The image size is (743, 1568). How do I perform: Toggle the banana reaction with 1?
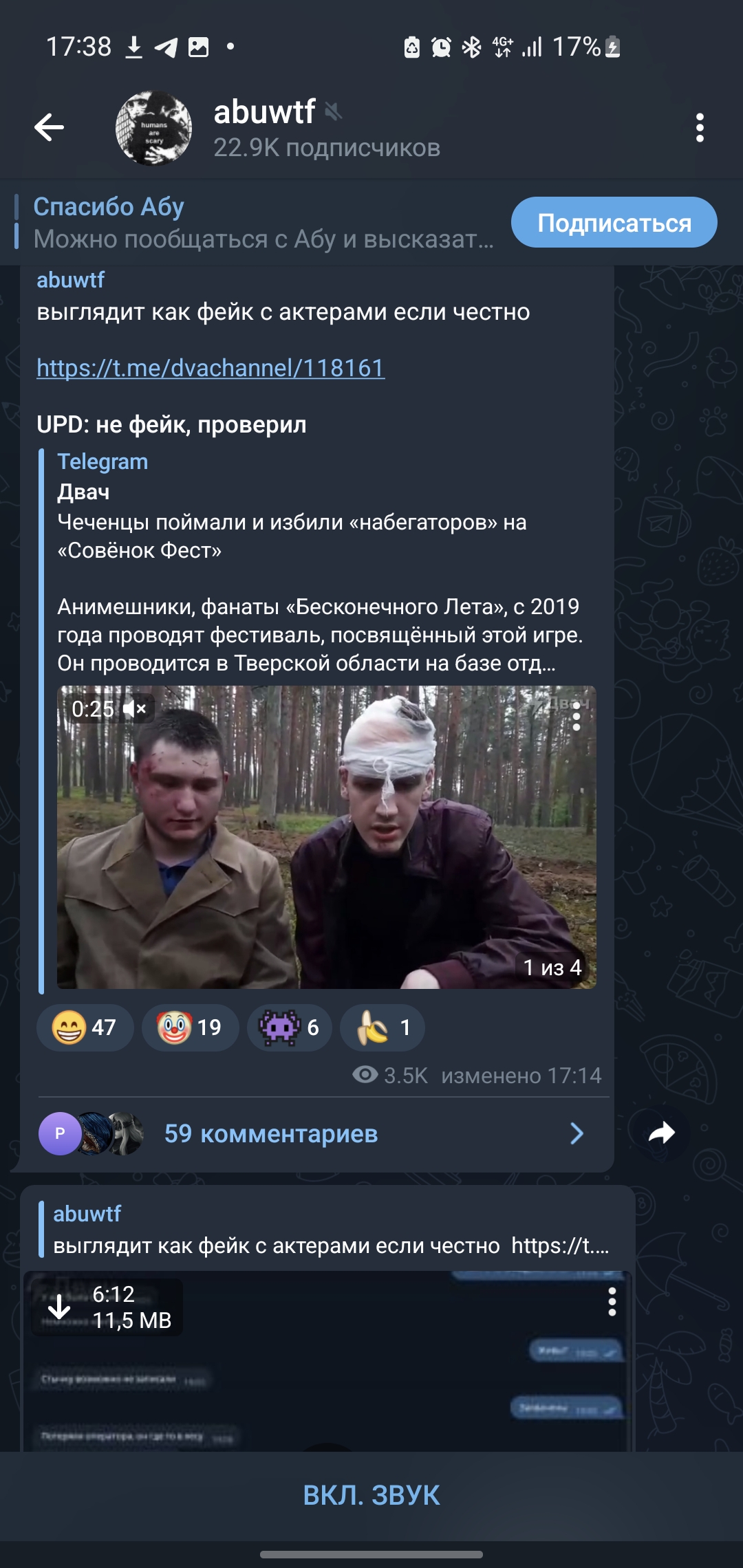tap(383, 1027)
